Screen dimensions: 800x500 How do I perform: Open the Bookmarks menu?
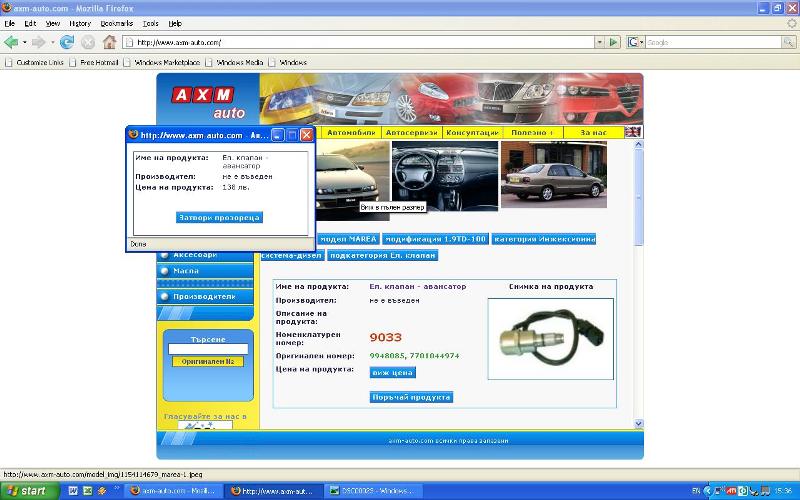tap(114, 22)
